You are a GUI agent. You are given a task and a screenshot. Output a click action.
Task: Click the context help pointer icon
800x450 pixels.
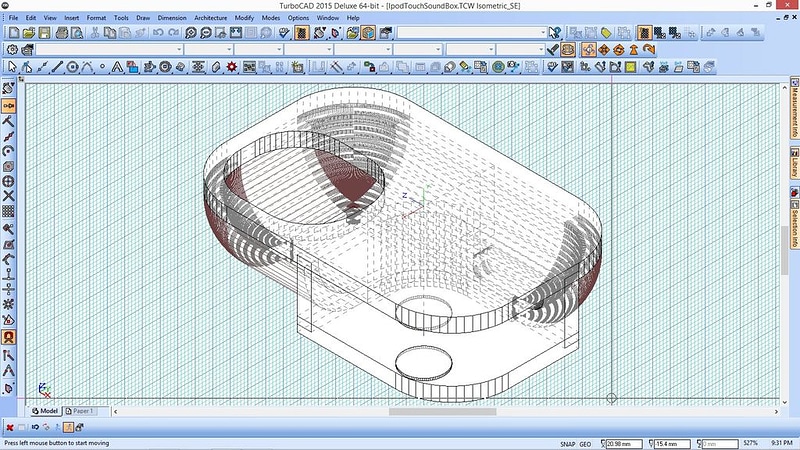pos(555,33)
